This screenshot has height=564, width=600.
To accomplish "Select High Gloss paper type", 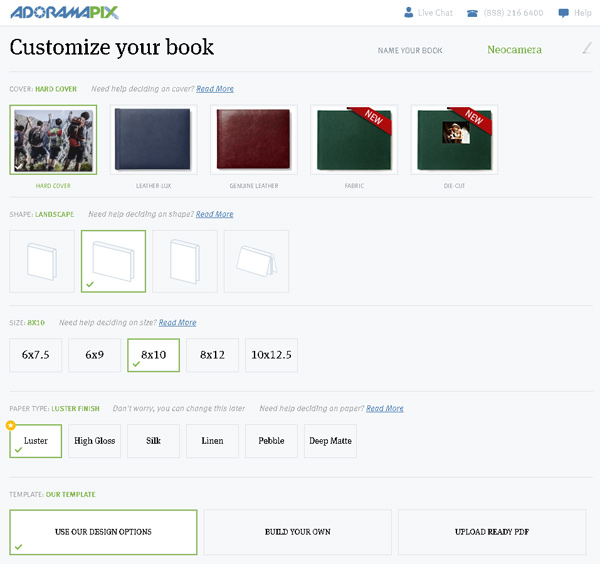I will pos(94,441).
